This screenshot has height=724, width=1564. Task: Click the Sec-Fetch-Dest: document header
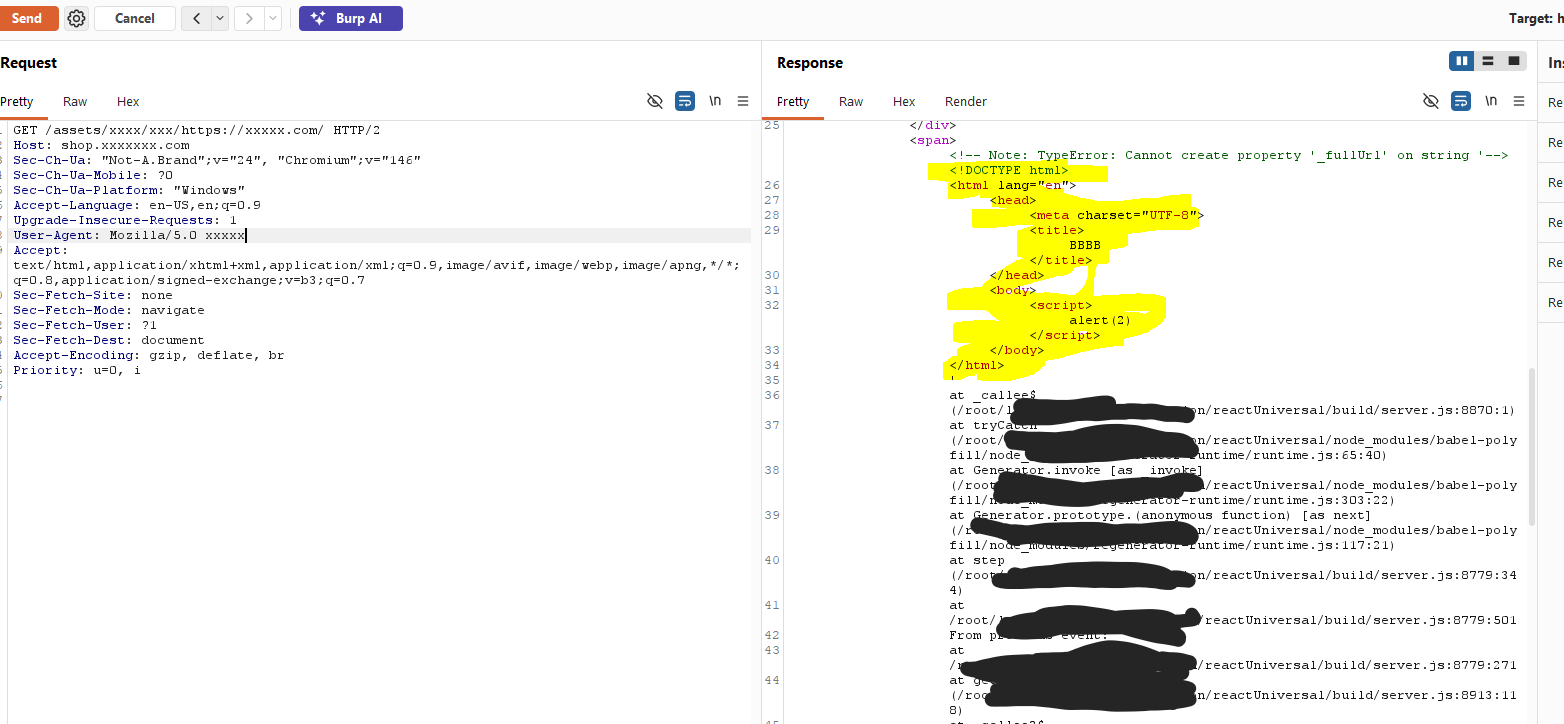[x=109, y=340]
